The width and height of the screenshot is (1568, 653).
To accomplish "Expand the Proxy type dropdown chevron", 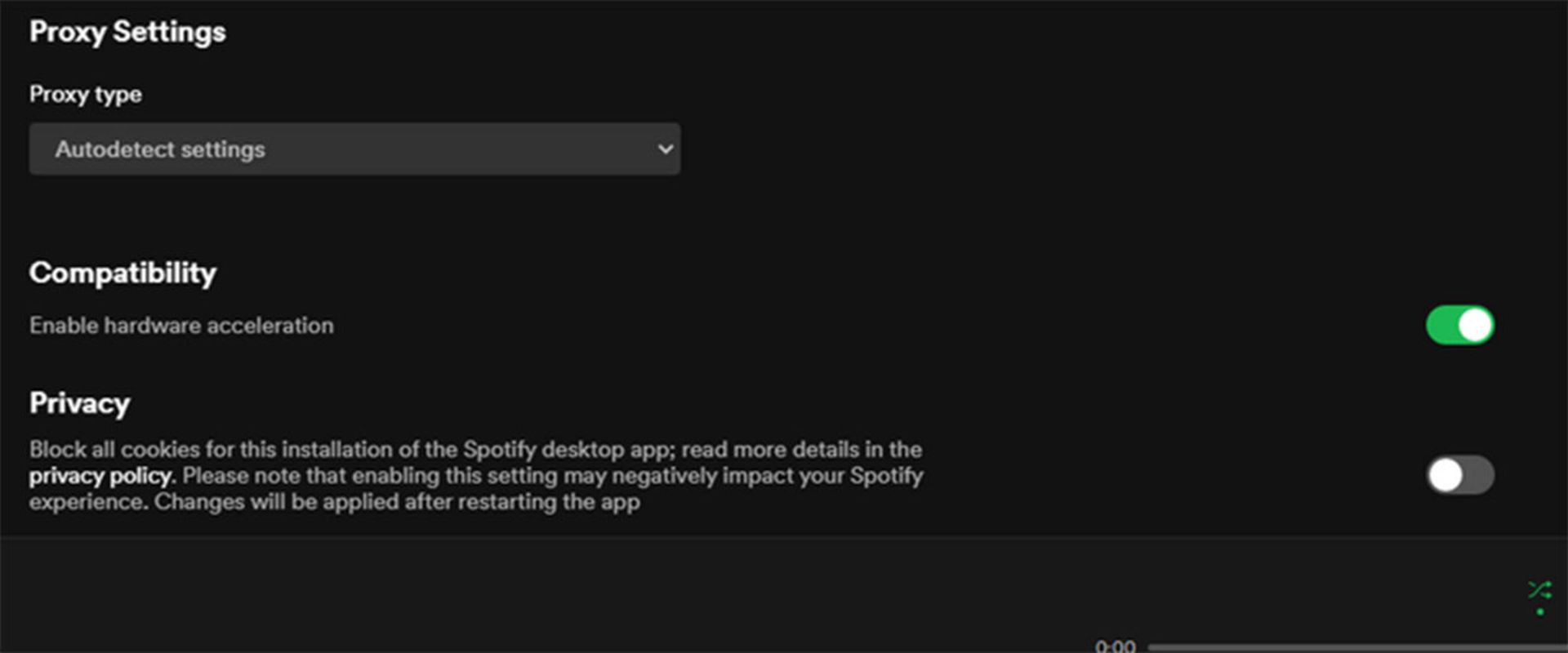I will pyautogui.click(x=665, y=149).
